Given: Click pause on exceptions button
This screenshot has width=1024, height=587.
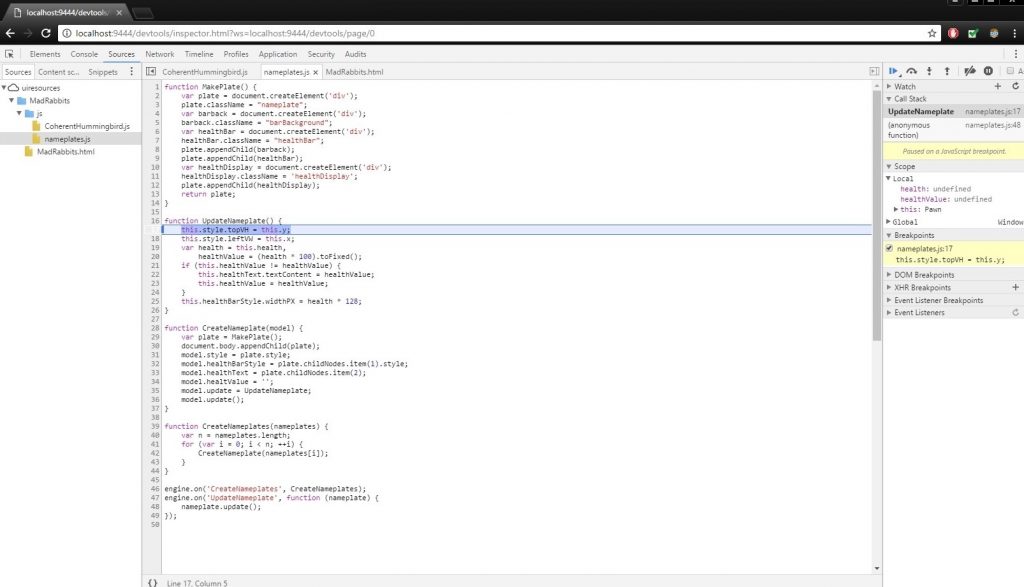Looking at the screenshot, I should 988,71.
